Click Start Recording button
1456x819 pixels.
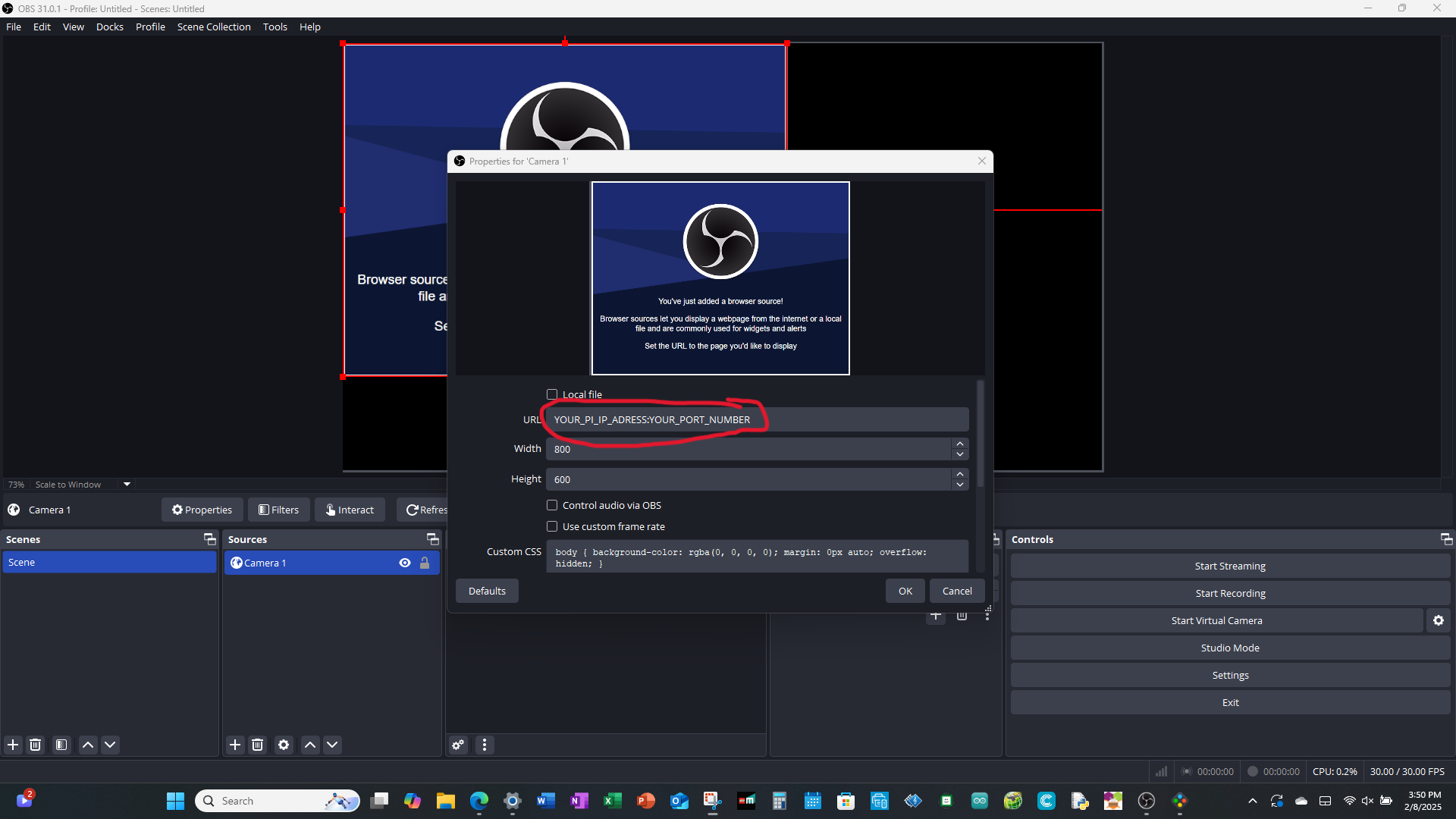click(x=1230, y=593)
